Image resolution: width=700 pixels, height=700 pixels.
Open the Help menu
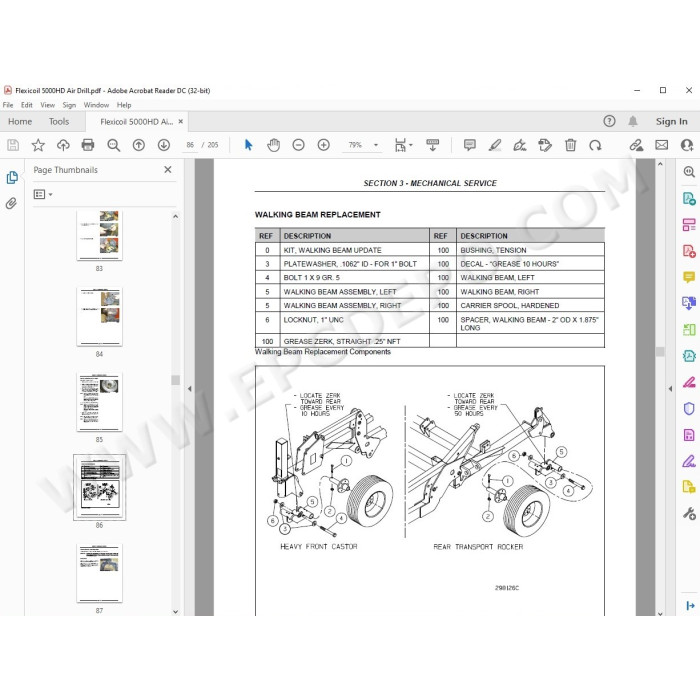[124, 105]
